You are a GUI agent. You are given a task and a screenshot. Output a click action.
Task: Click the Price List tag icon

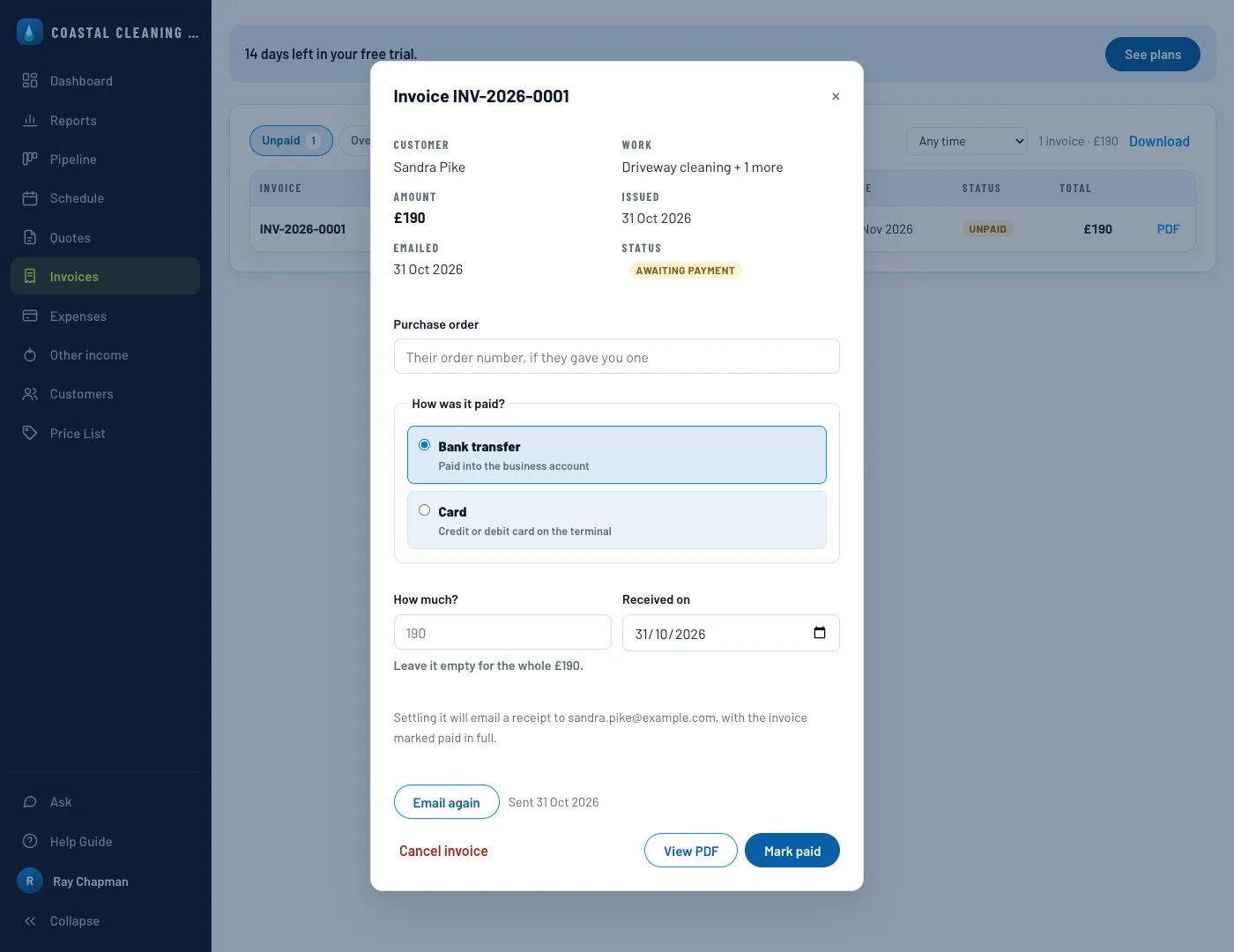[x=30, y=434]
